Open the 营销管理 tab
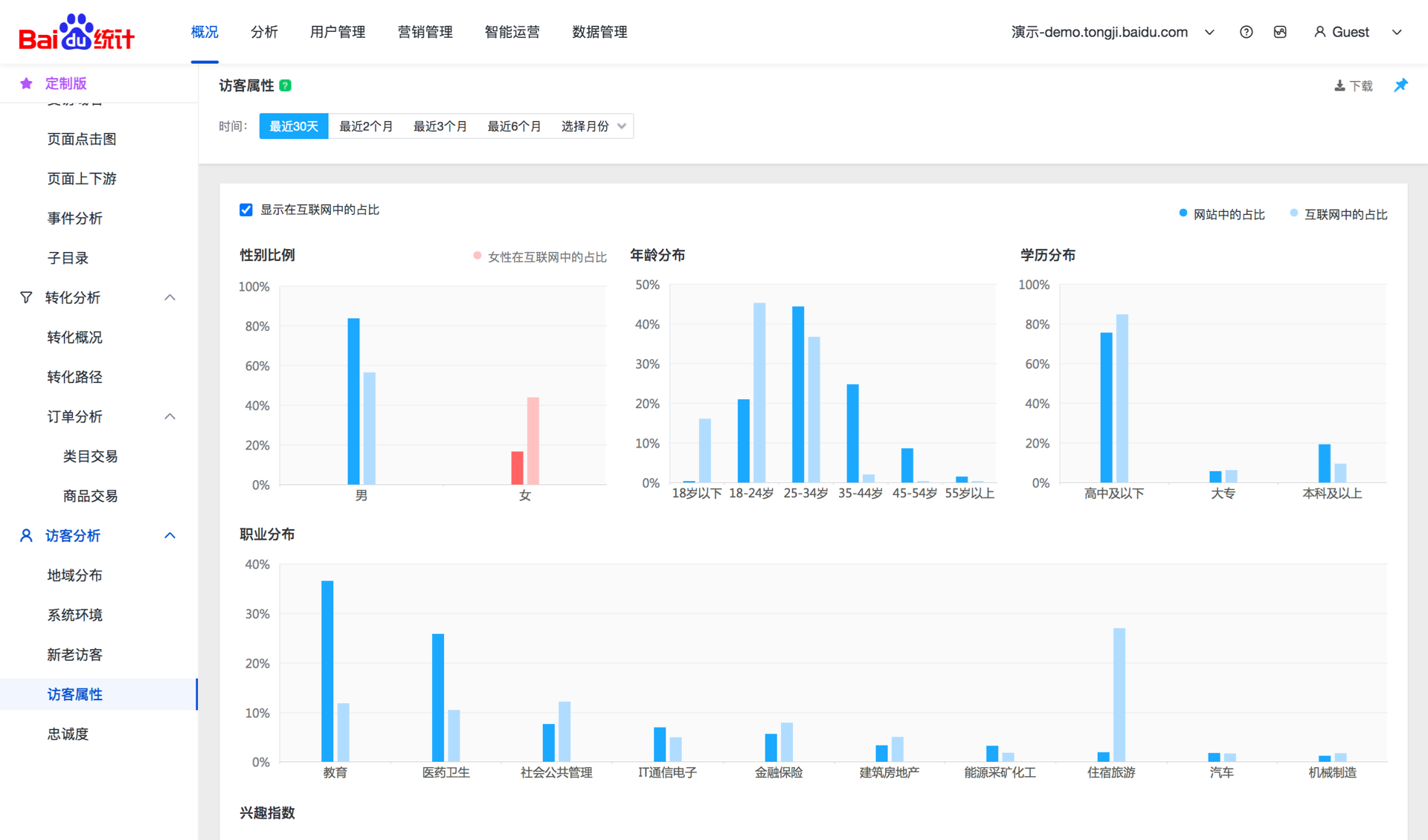 click(425, 32)
